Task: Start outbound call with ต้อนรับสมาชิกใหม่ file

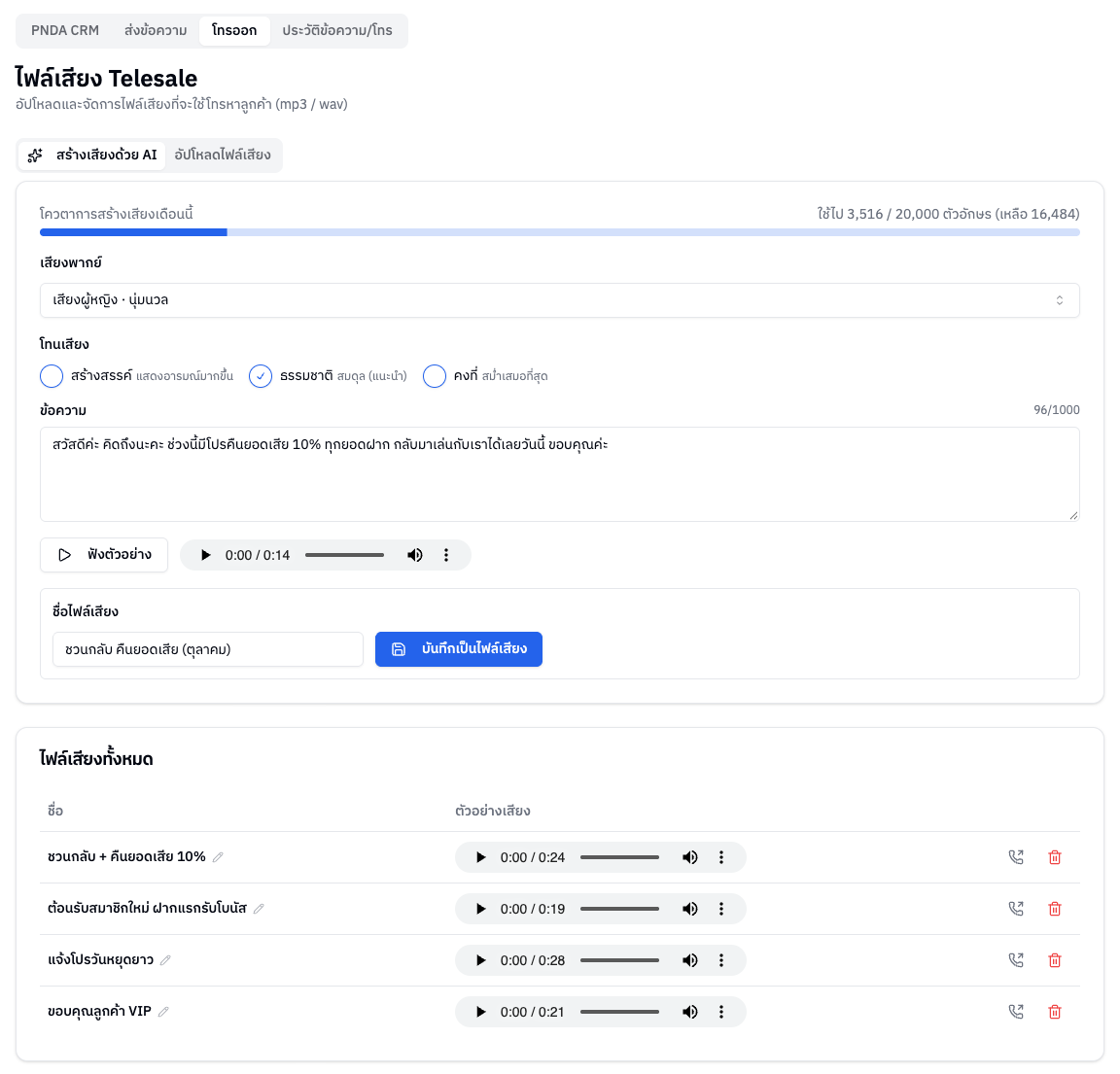Action: point(1016,909)
